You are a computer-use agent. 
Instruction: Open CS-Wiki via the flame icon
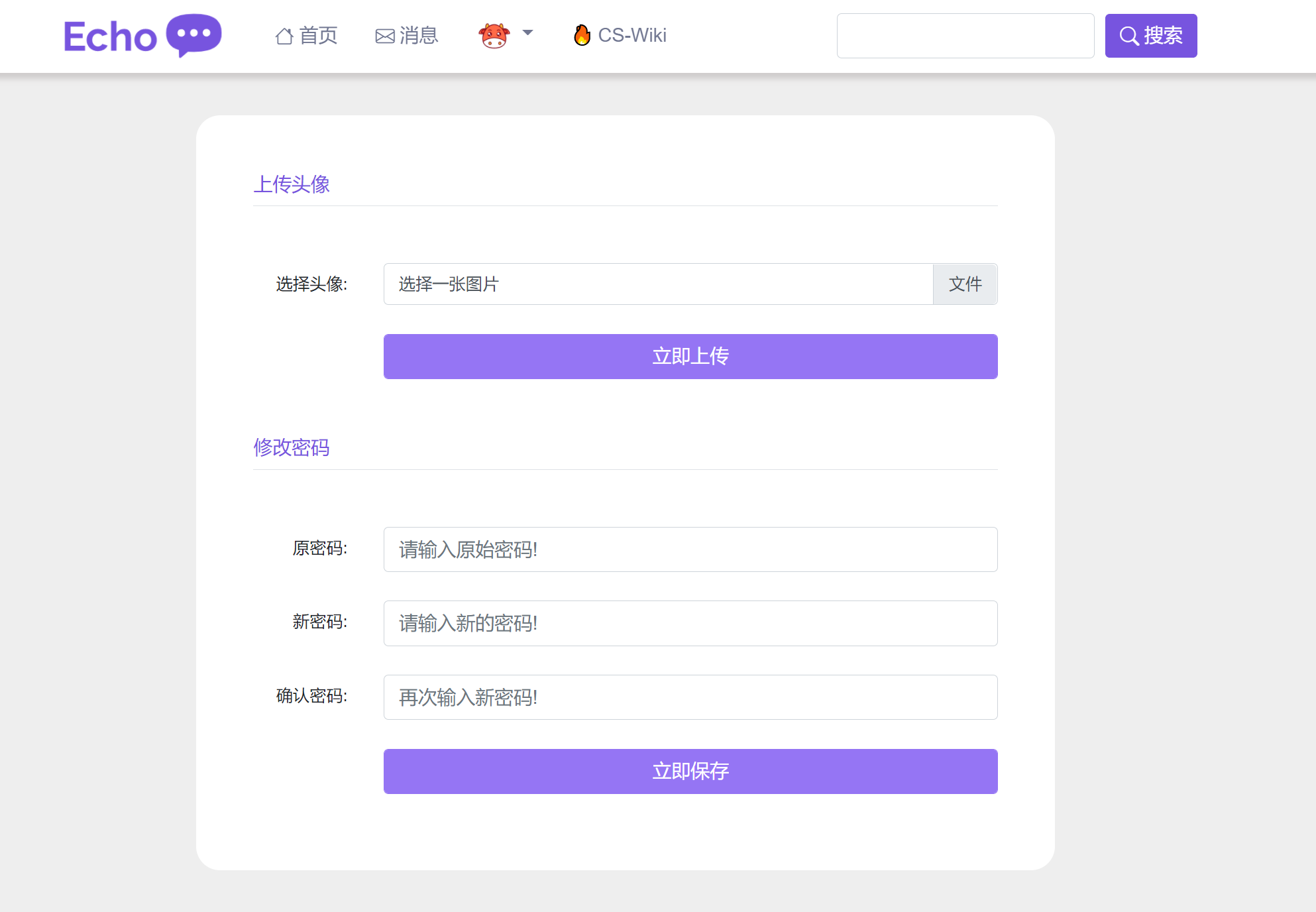click(582, 35)
